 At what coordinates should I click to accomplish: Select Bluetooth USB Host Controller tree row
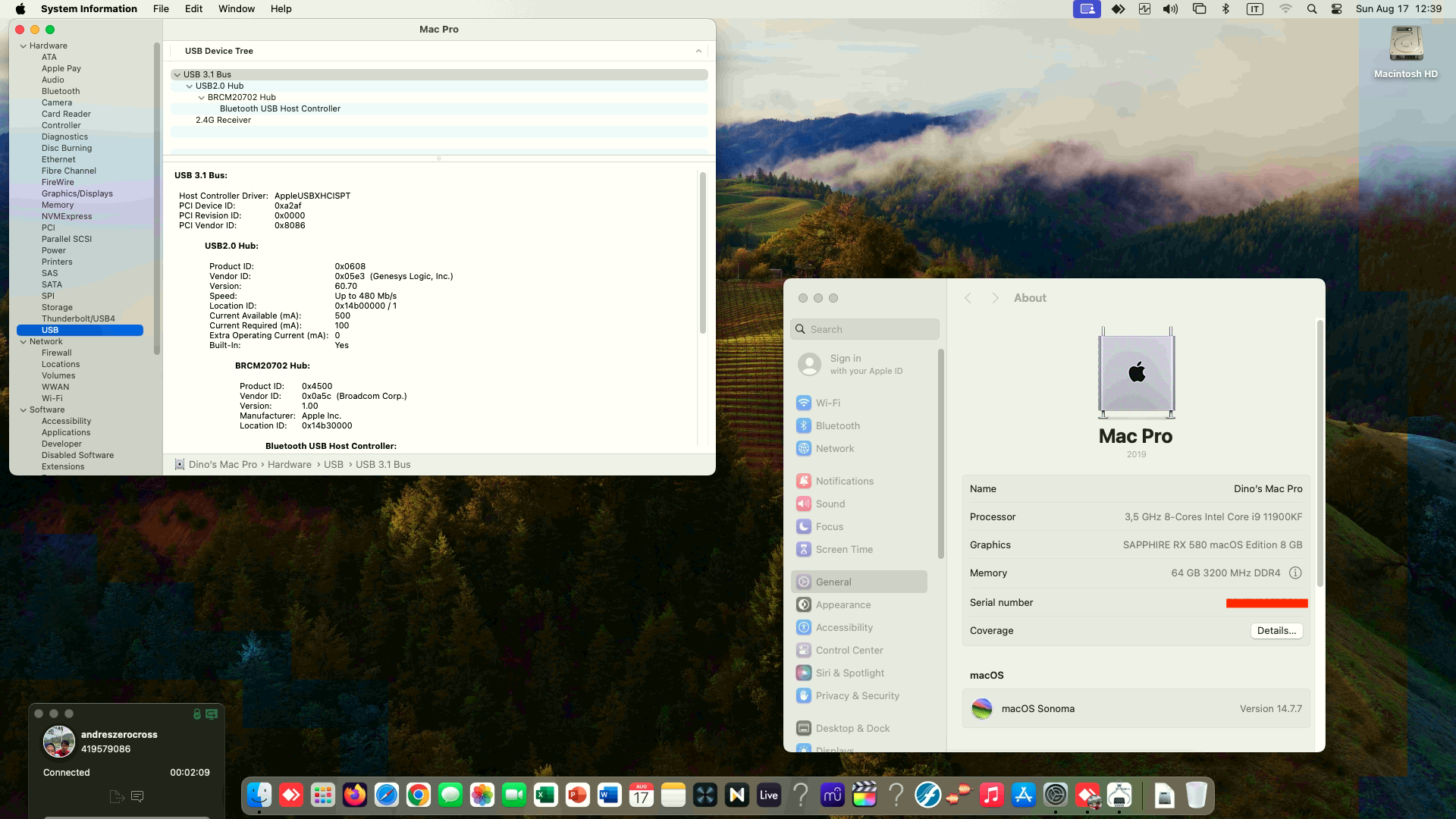click(x=439, y=108)
